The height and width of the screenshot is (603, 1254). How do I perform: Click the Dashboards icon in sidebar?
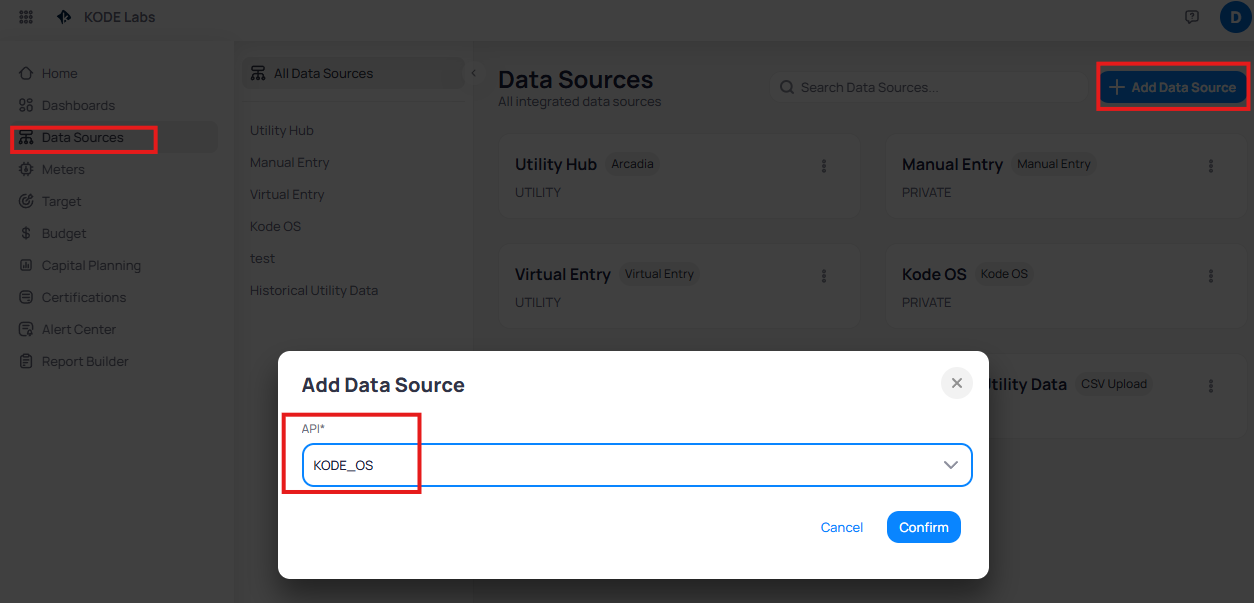coord(26,105)
